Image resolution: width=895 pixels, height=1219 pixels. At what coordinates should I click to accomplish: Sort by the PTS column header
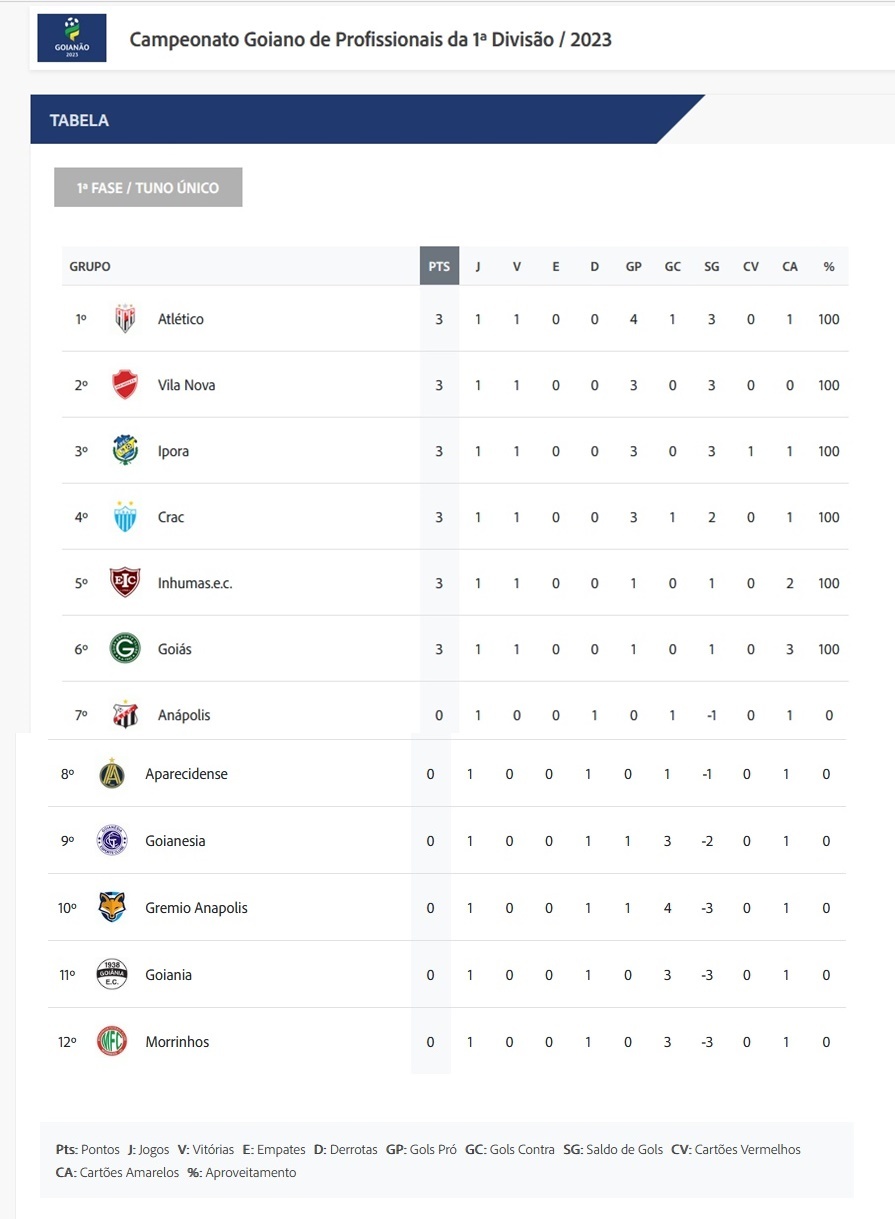(439, 266)
